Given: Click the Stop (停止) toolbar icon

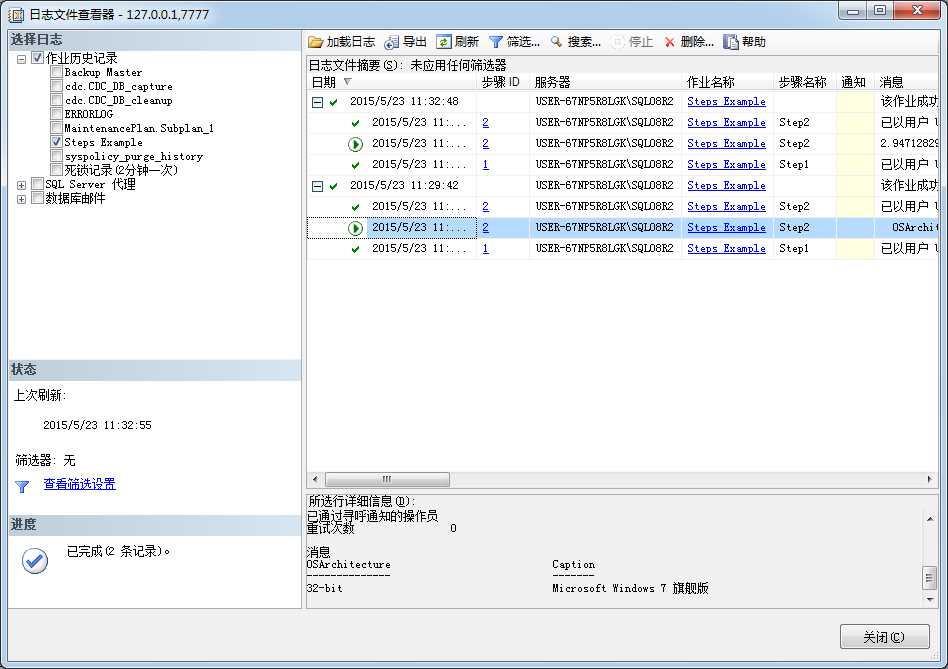Looking at the screenshot, I should point(618,42).
